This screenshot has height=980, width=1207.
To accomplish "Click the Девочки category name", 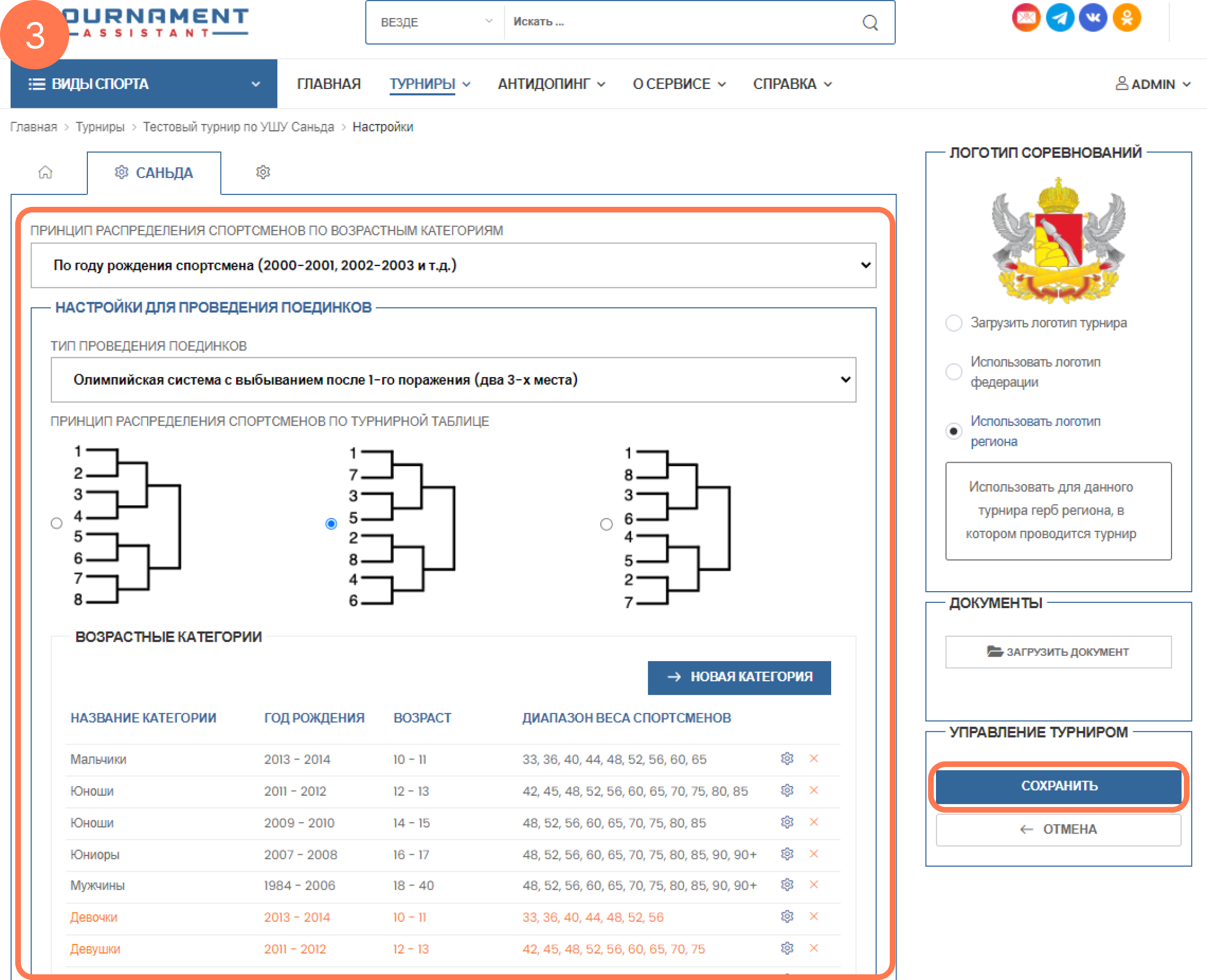I will click(x=94, y=917).
